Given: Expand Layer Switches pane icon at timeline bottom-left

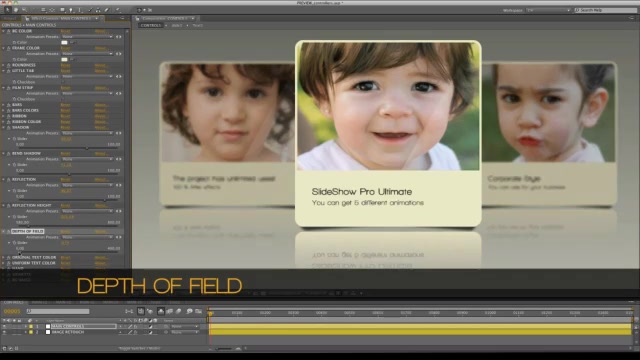Looking at the screenshot, I should coord(4,349).
